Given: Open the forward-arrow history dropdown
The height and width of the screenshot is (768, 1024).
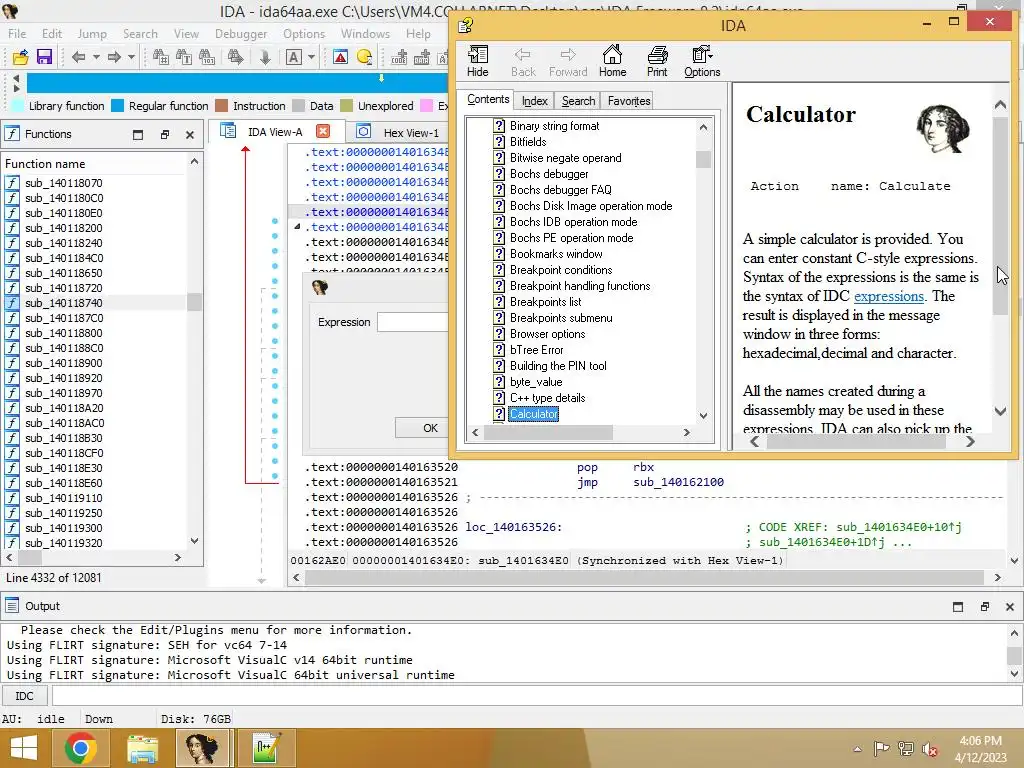Looking at the screenshot, I should click(131, 57).
